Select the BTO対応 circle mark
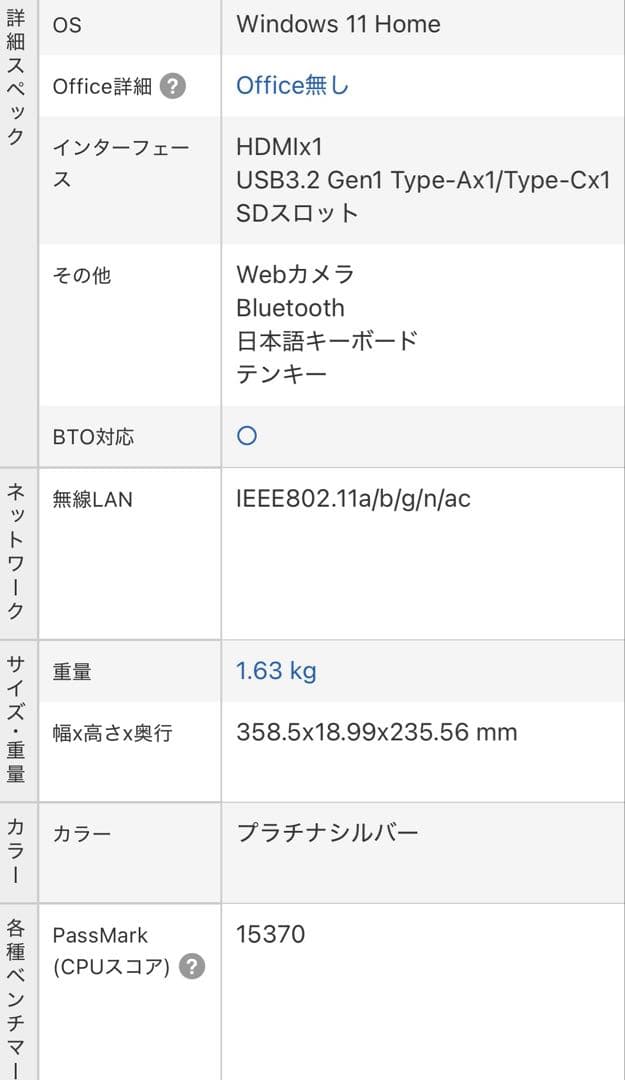Screen dimensions: 625x1080 pos(244,436)
